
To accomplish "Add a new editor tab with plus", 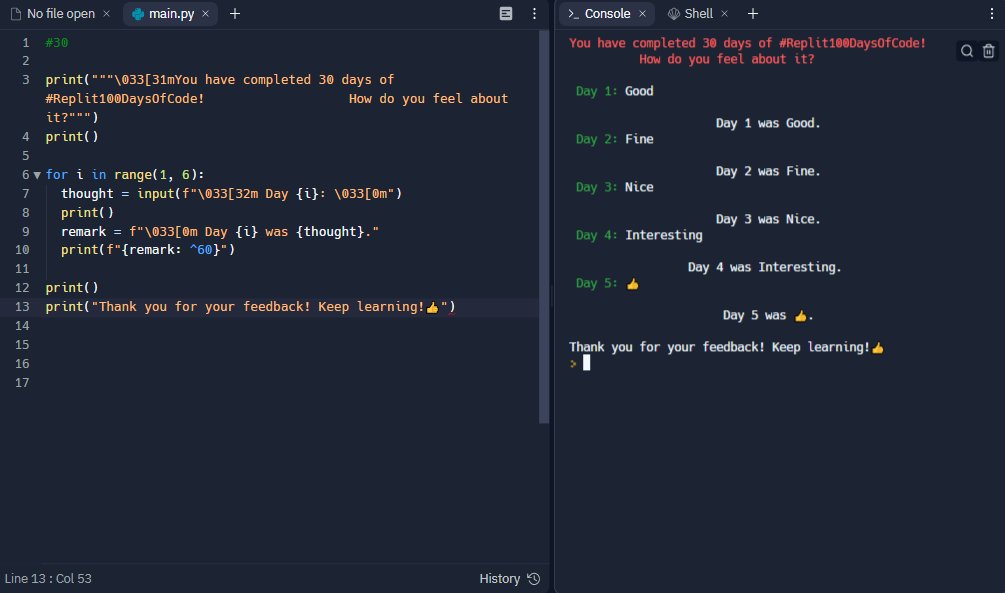I will [235, 13].
